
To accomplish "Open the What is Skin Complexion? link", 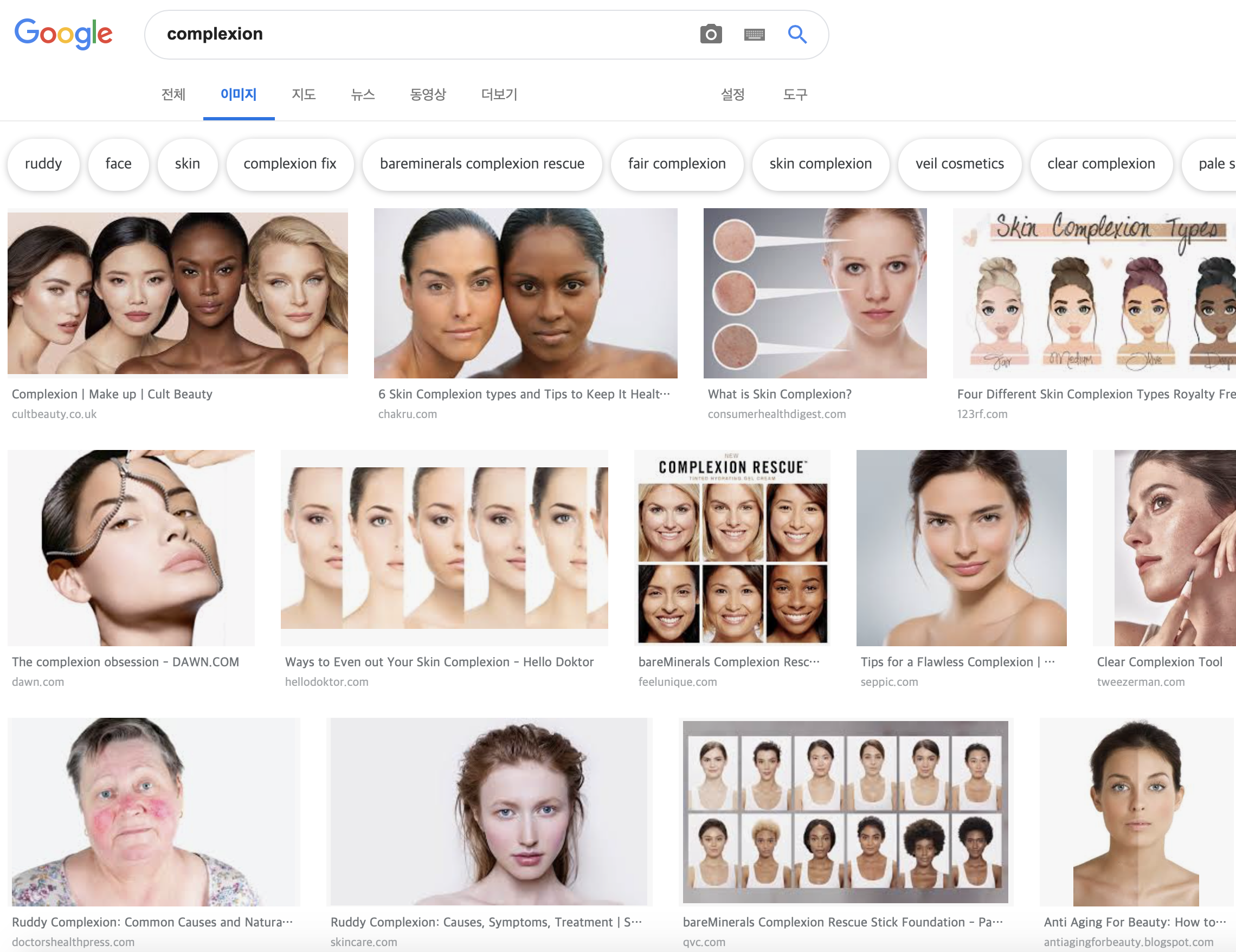I will [780, 395].
